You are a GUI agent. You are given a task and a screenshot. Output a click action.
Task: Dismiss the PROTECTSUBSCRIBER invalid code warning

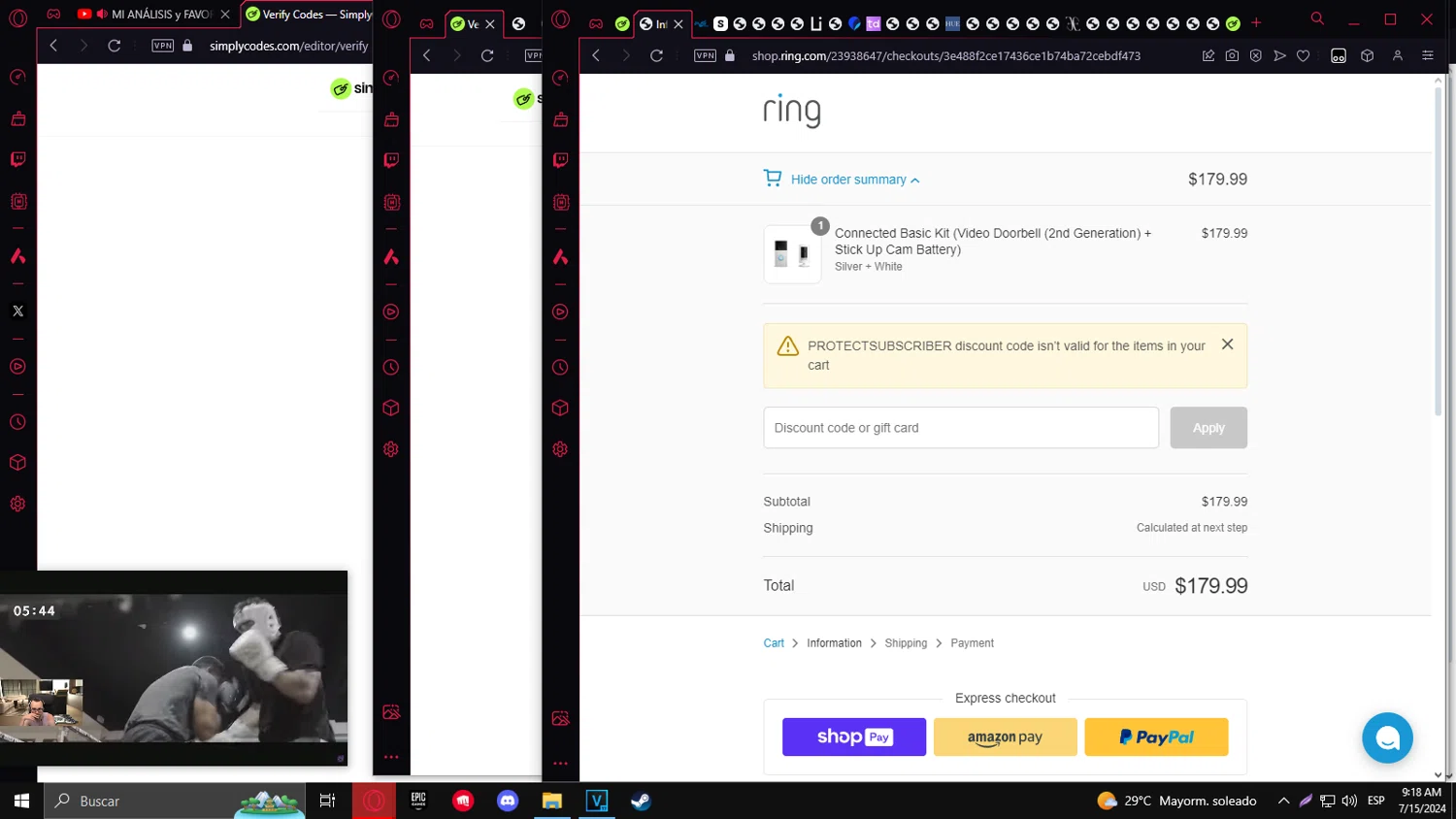tap(1227, 344)
